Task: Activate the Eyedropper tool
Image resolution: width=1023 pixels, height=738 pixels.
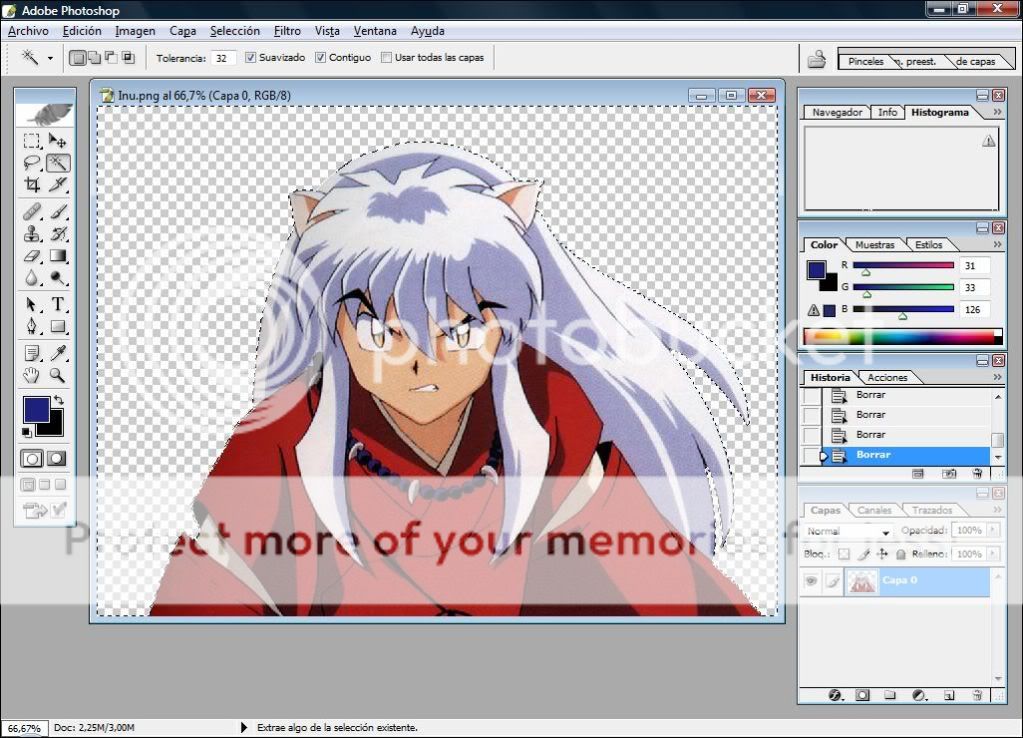Action: 58,353
